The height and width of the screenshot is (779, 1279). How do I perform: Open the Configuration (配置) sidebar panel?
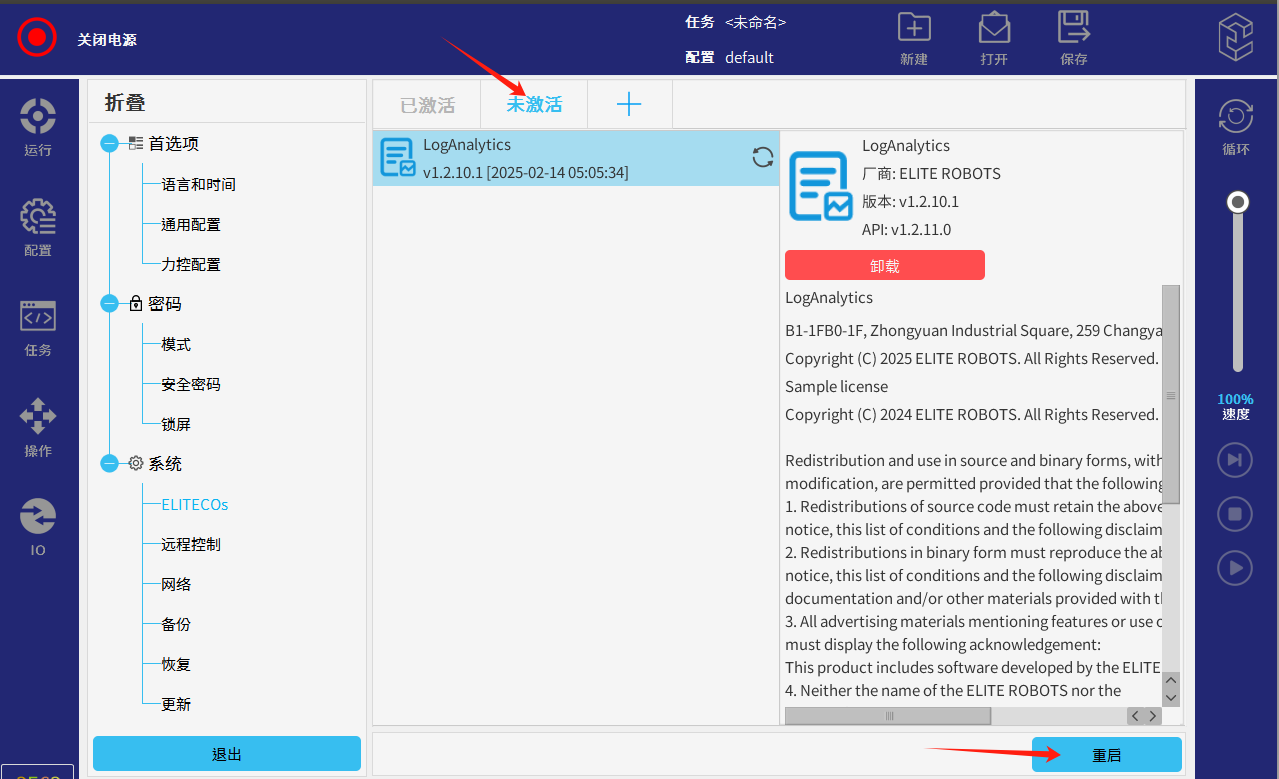coord(38,227)
